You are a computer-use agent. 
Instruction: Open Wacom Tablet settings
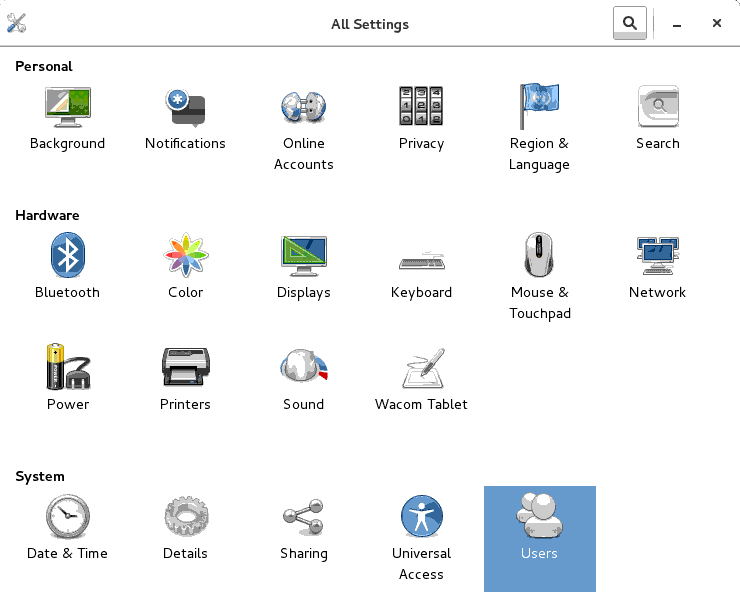[x=421, y=370]
